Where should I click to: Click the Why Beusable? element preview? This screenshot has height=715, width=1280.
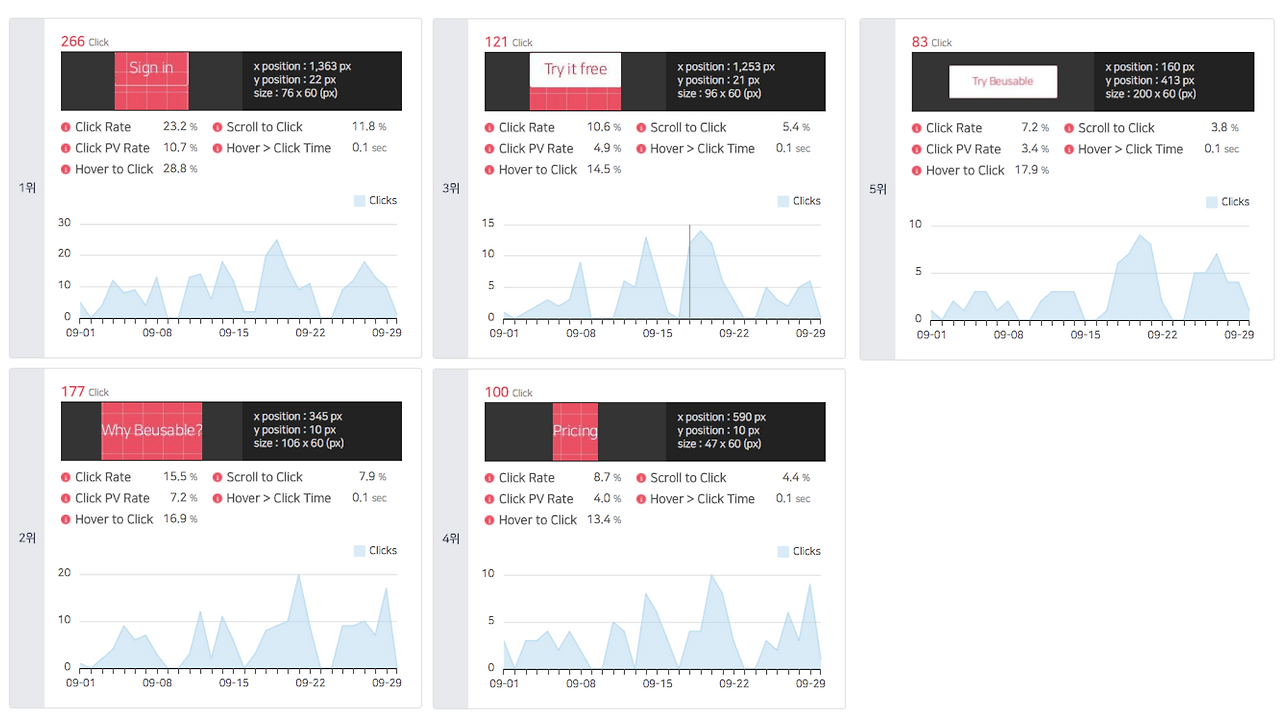click(152, 431)
